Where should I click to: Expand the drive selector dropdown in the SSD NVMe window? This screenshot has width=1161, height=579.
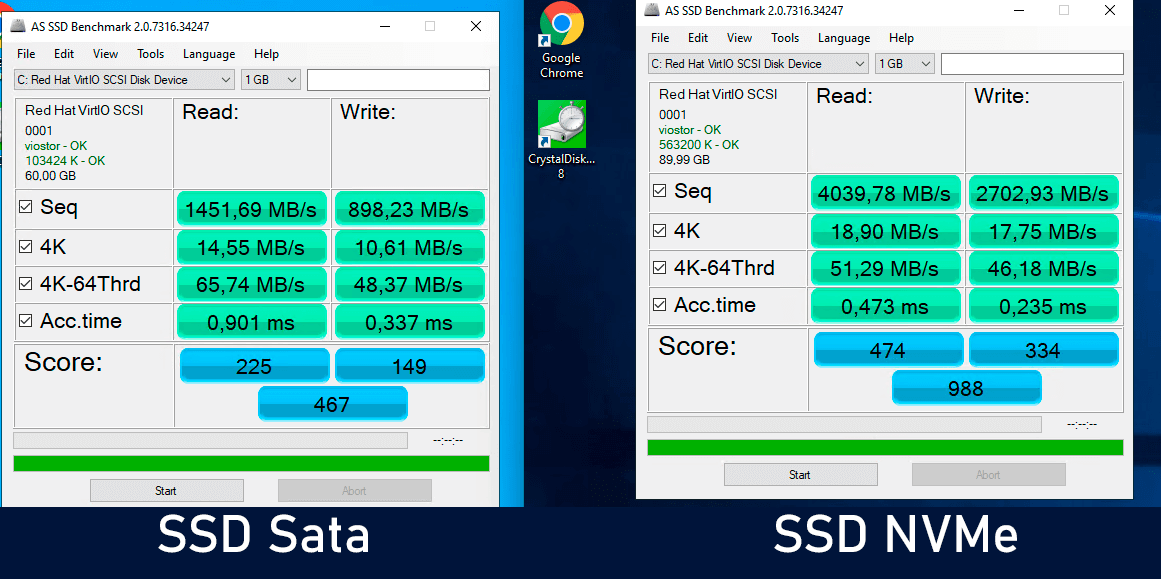pos(758,64)
